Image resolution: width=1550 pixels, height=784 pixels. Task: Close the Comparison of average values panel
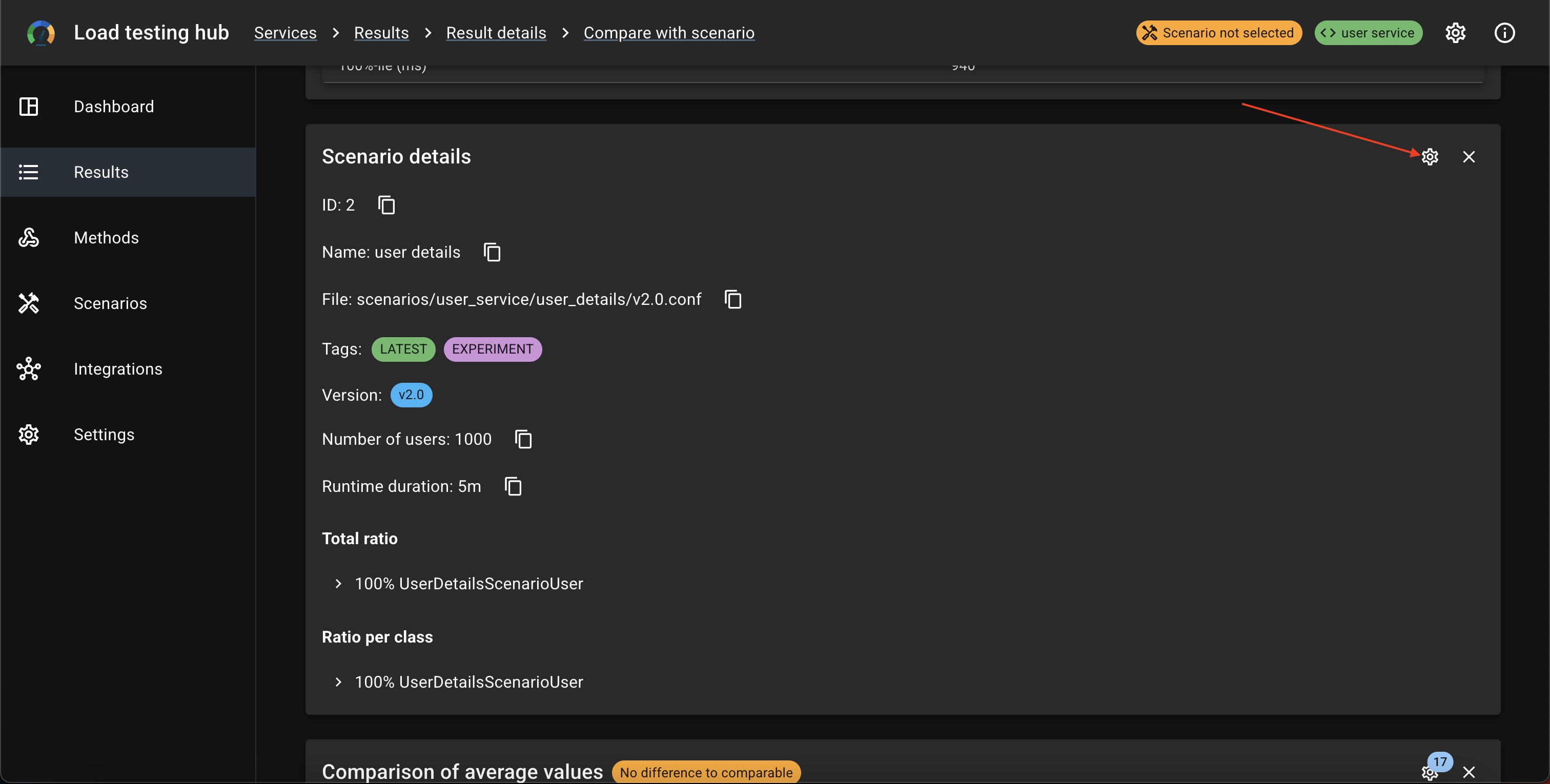(x=1469, y=772)
